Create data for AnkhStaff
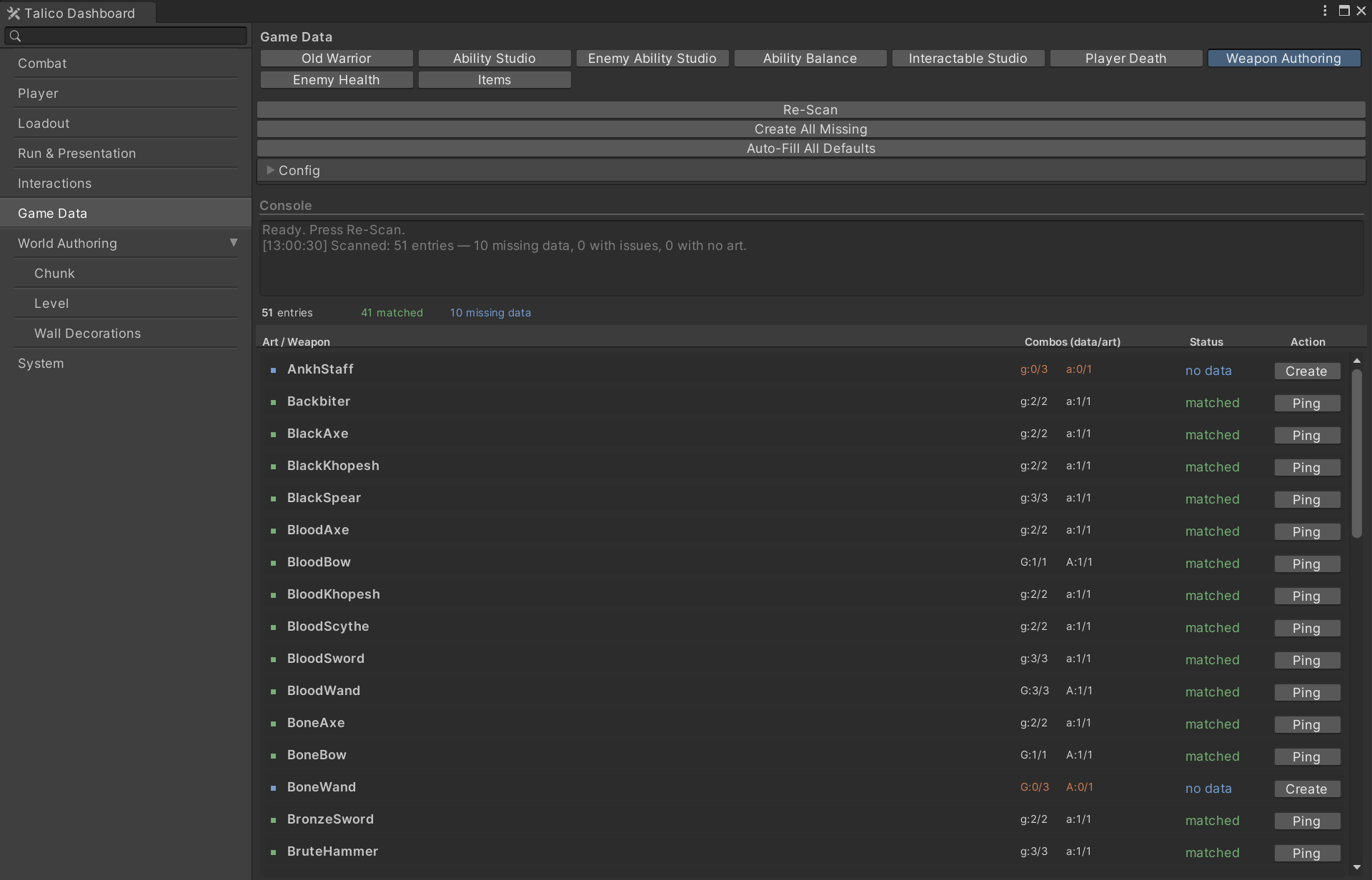The image size is (1372, 880). (x=1307, y=371)
